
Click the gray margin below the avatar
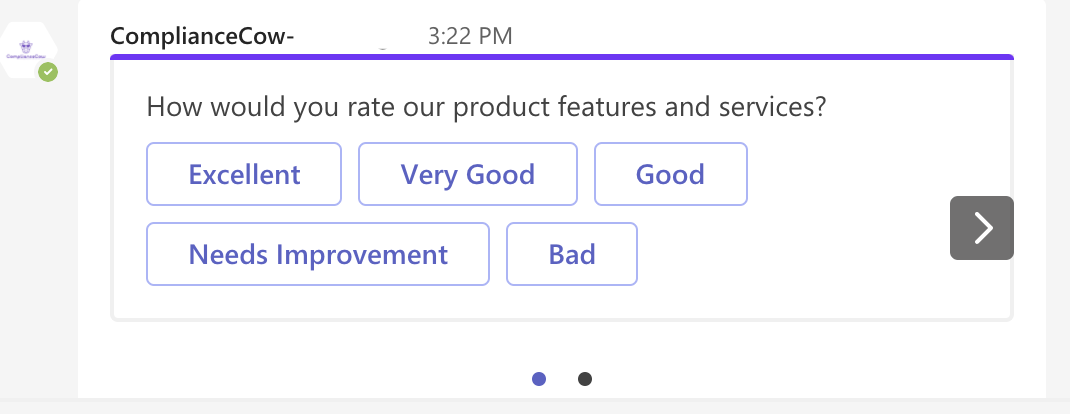[38, 250]
